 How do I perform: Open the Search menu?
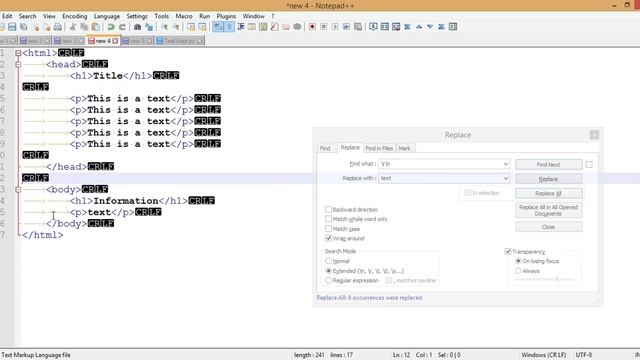(x=27, y=16)
